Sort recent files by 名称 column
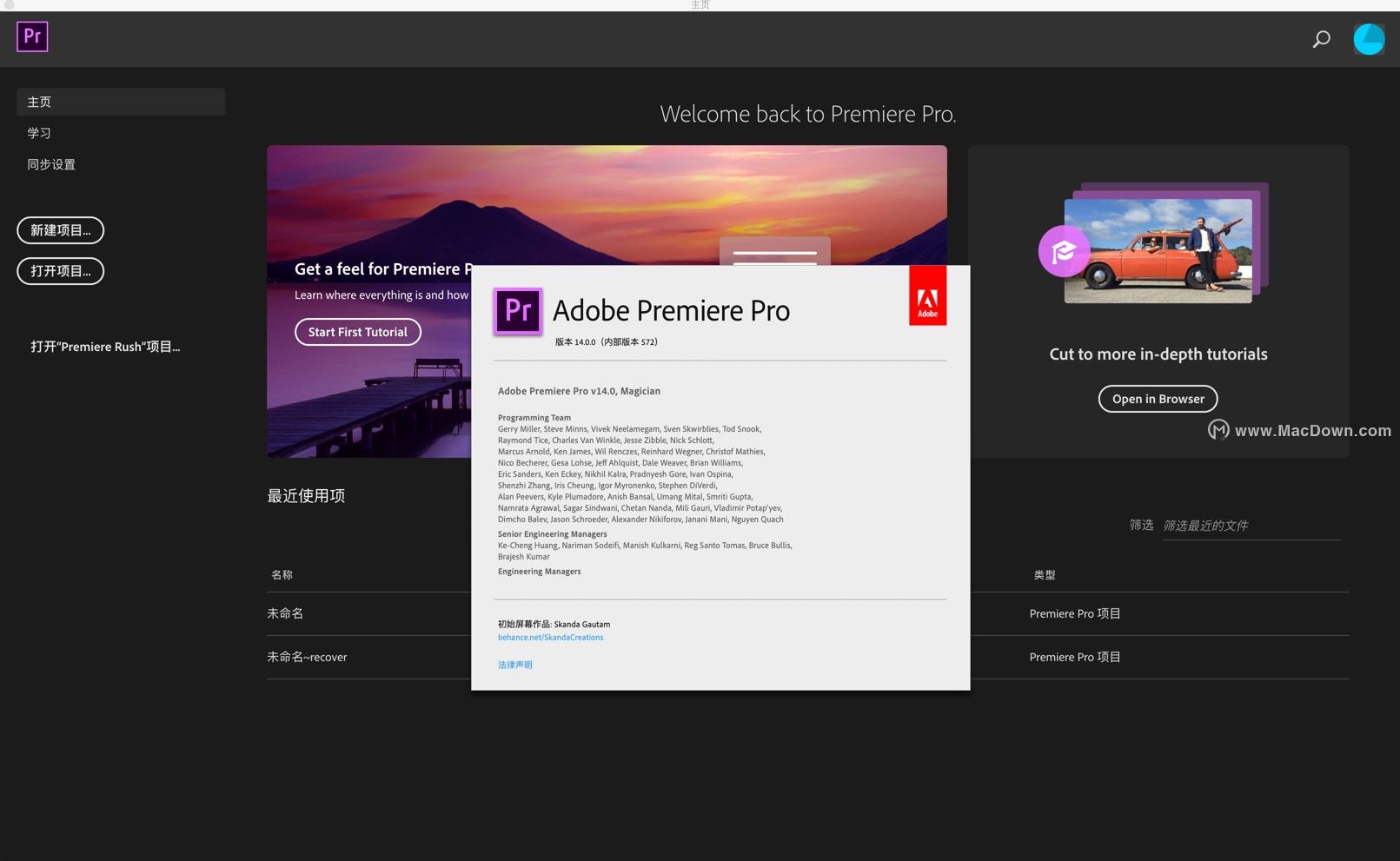The width and height of the screenshot is (1400, 861). (282, 575)
